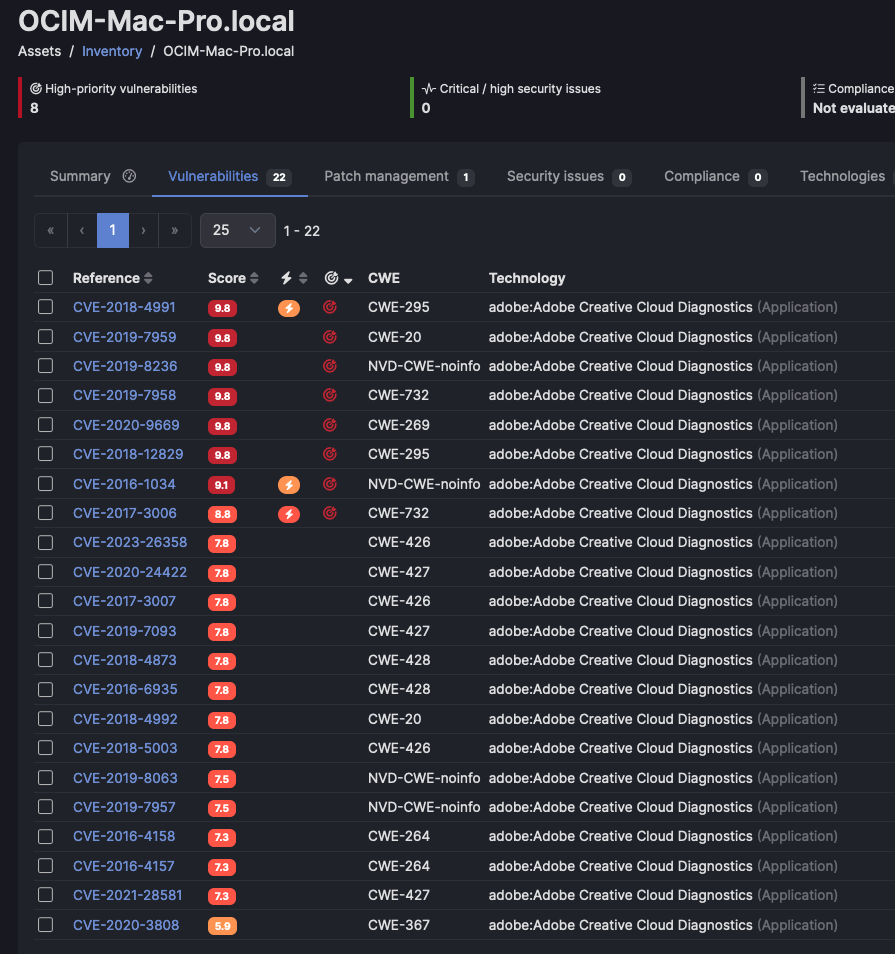Click the red 9.8 score badge on CVE-2018-12829
Screen dimensions: 895x954
tap(221, 454)
